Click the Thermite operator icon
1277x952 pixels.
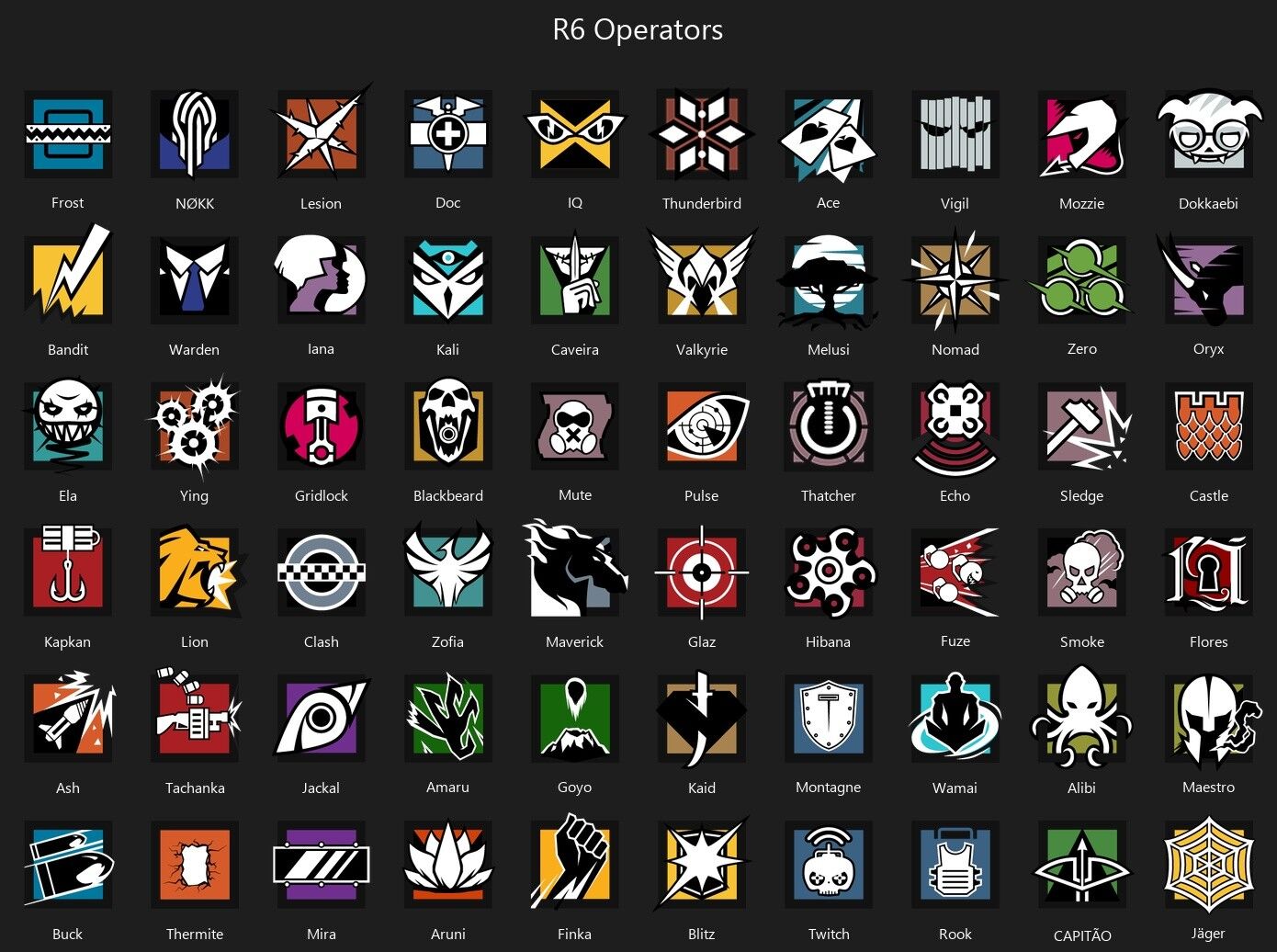pyautogui.click(x=194, y=865)
